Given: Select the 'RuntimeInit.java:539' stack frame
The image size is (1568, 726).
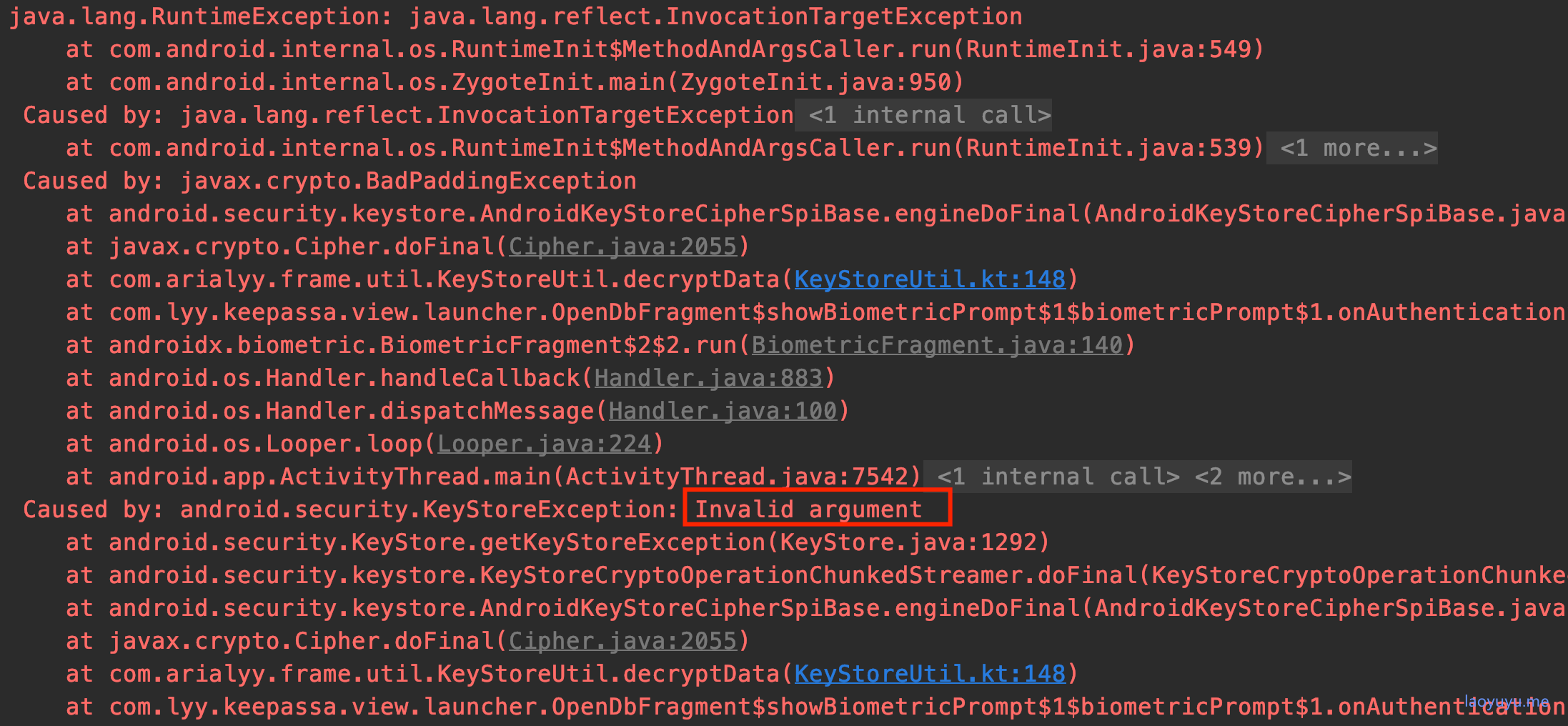Looking at the screenshot, I should (x=665, y=148).
